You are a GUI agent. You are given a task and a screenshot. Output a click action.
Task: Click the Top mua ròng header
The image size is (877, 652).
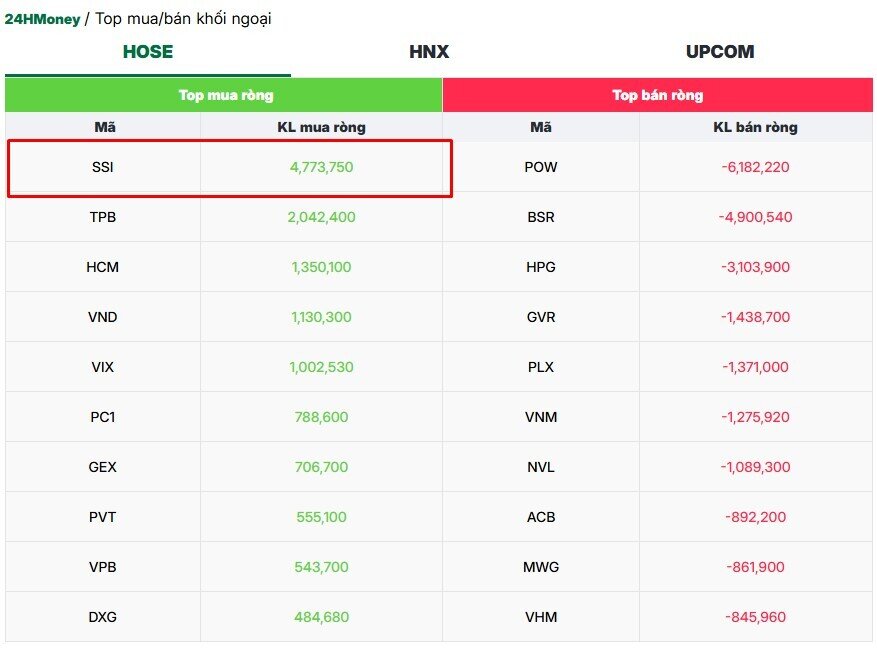tap(226, 95)
